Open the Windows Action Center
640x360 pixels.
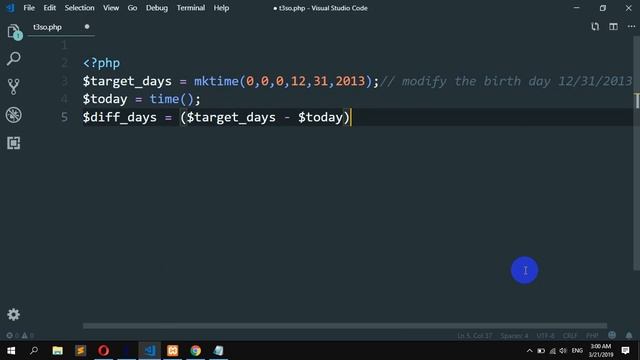click(x=625, y=351)
